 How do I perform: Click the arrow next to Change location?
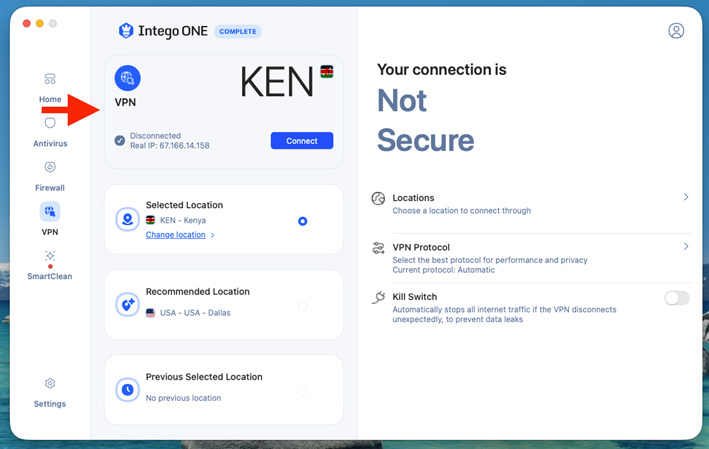[x=213, y=235]
